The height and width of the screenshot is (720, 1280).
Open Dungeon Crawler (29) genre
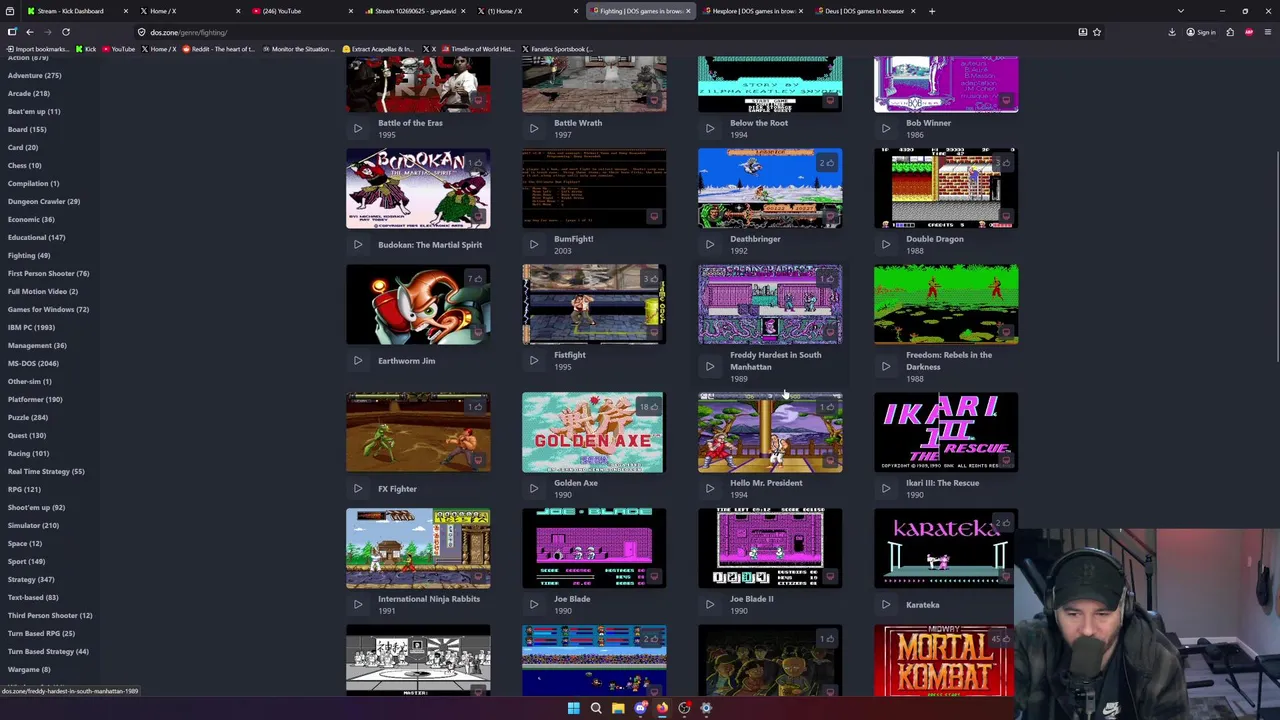tap(44, 201)
